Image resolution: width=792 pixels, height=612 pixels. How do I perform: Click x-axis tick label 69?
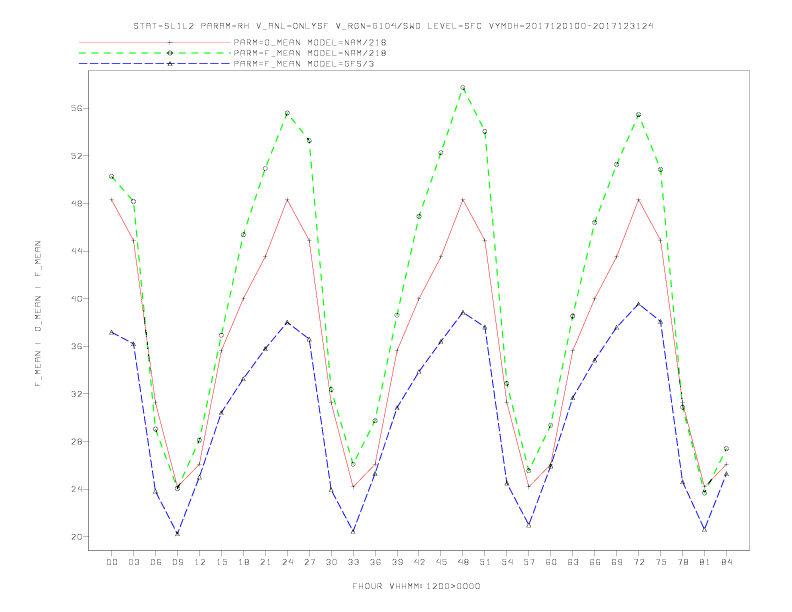pyautogui.click(x=617, y=562)
